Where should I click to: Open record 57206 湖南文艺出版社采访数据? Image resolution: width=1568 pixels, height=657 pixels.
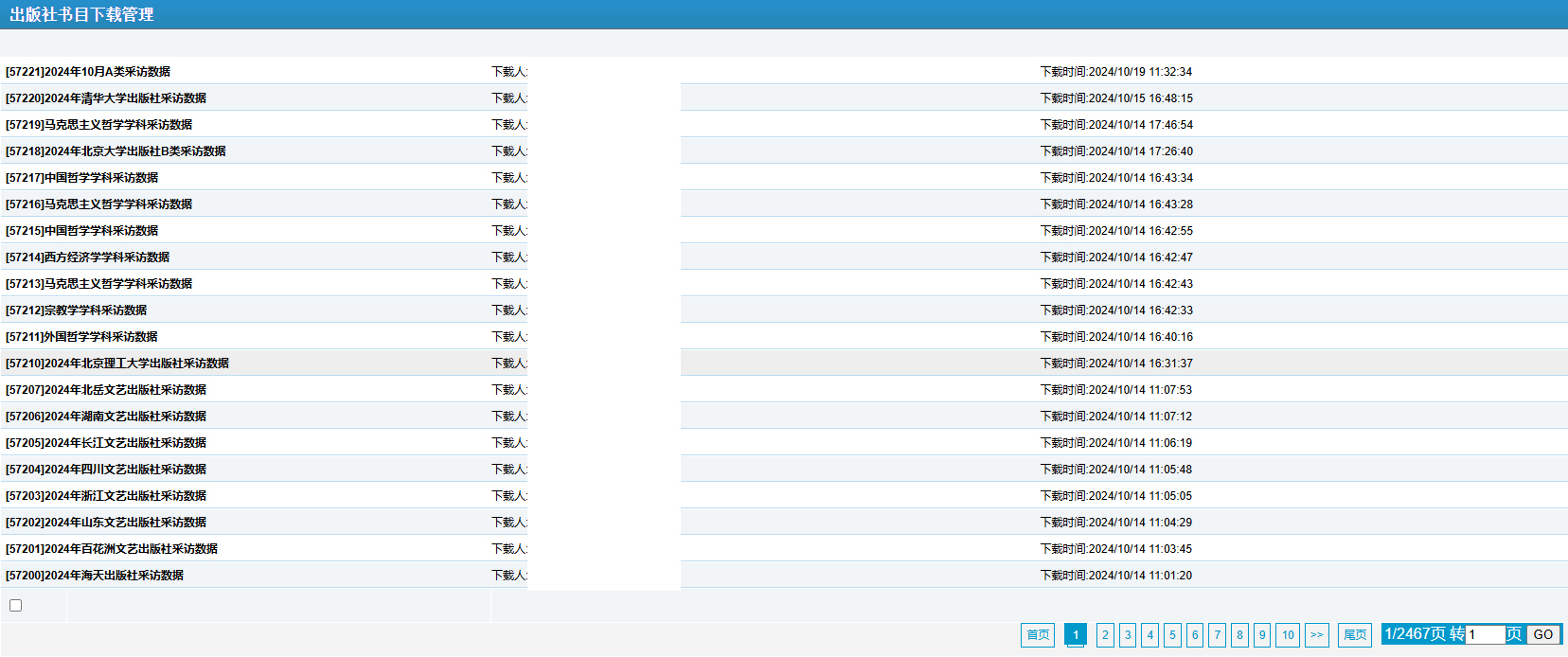point(106,417)
